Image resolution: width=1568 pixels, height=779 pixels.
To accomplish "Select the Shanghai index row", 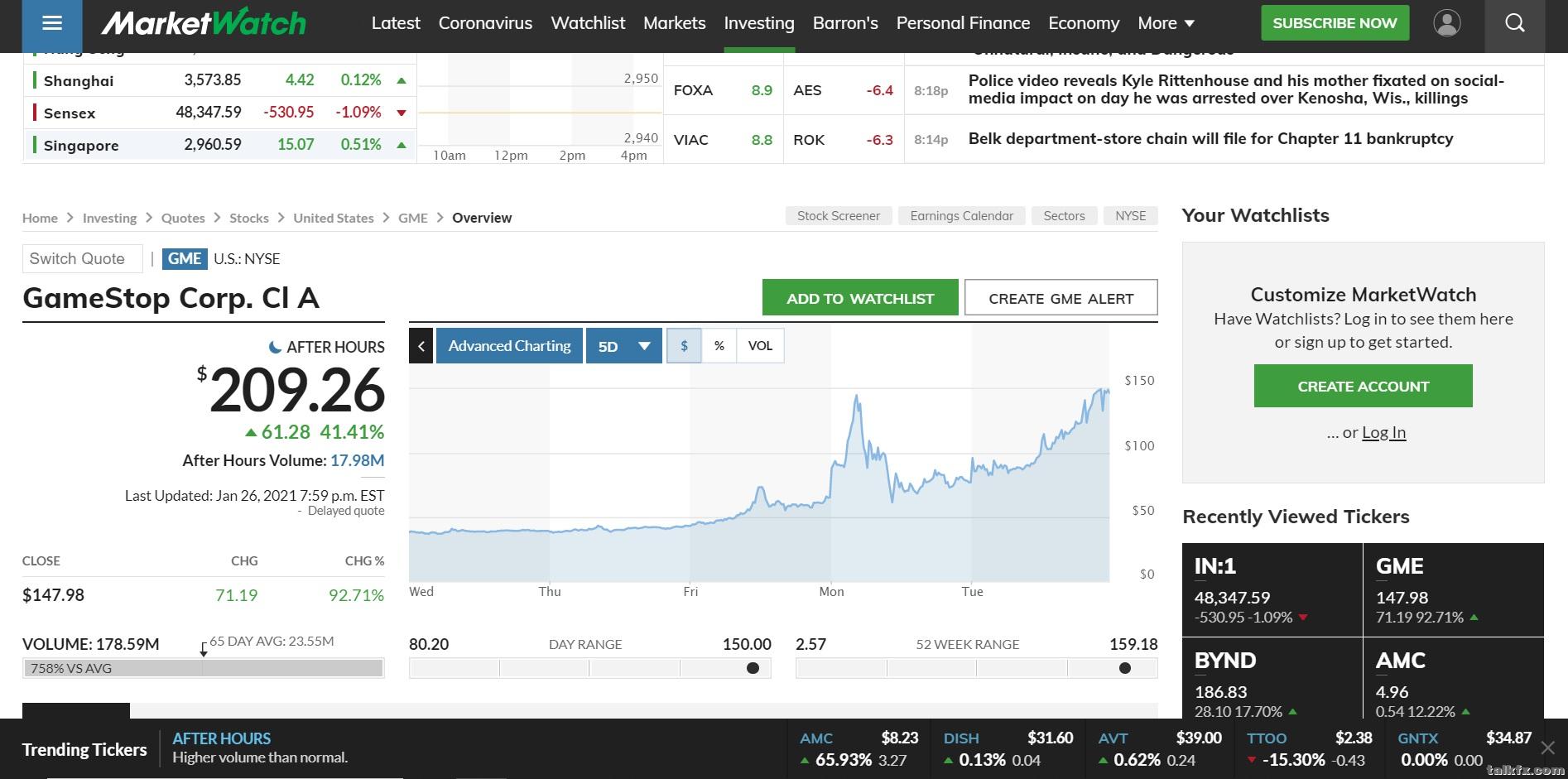I will (x=219, y=80).
